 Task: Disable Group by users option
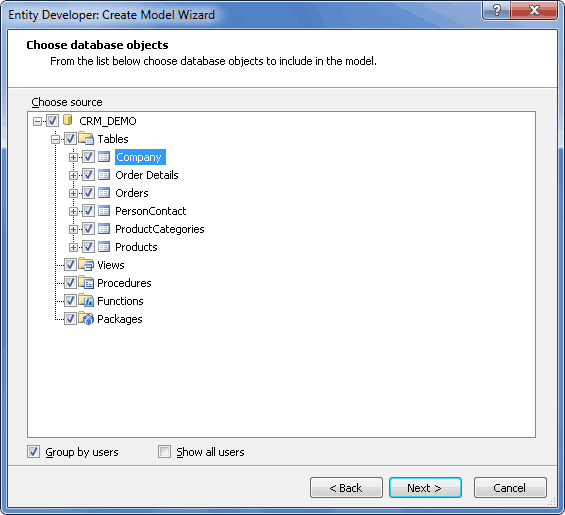tap(34, 452)
